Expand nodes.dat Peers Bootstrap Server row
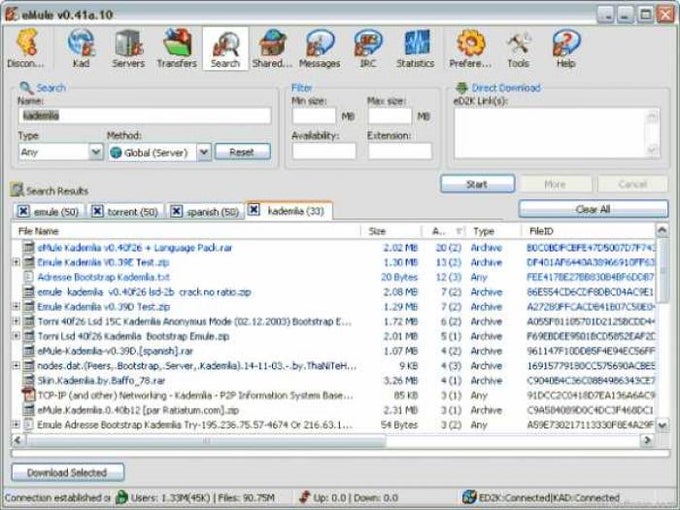 pyautogui.click(x=16, y=366)
